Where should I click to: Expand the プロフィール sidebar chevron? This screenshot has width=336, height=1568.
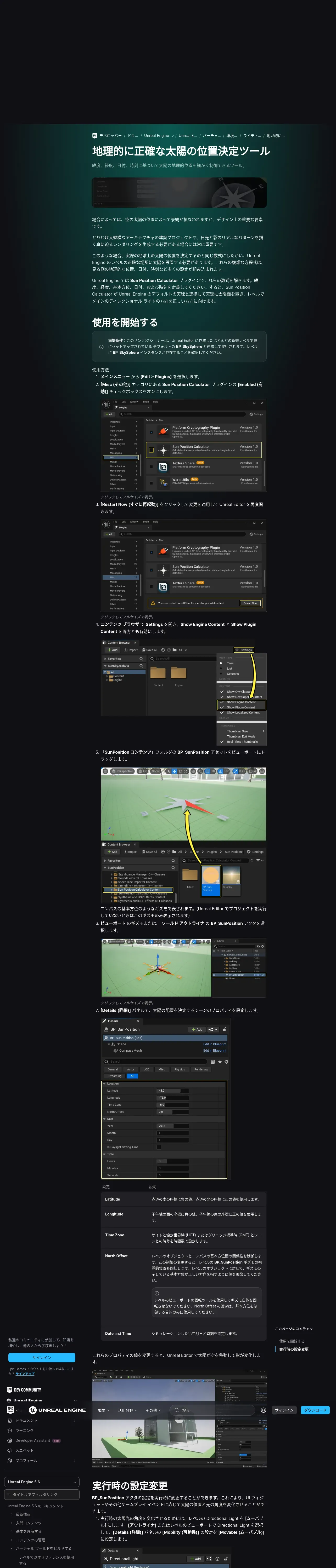pyautogui.click(x=74, y=1460)
